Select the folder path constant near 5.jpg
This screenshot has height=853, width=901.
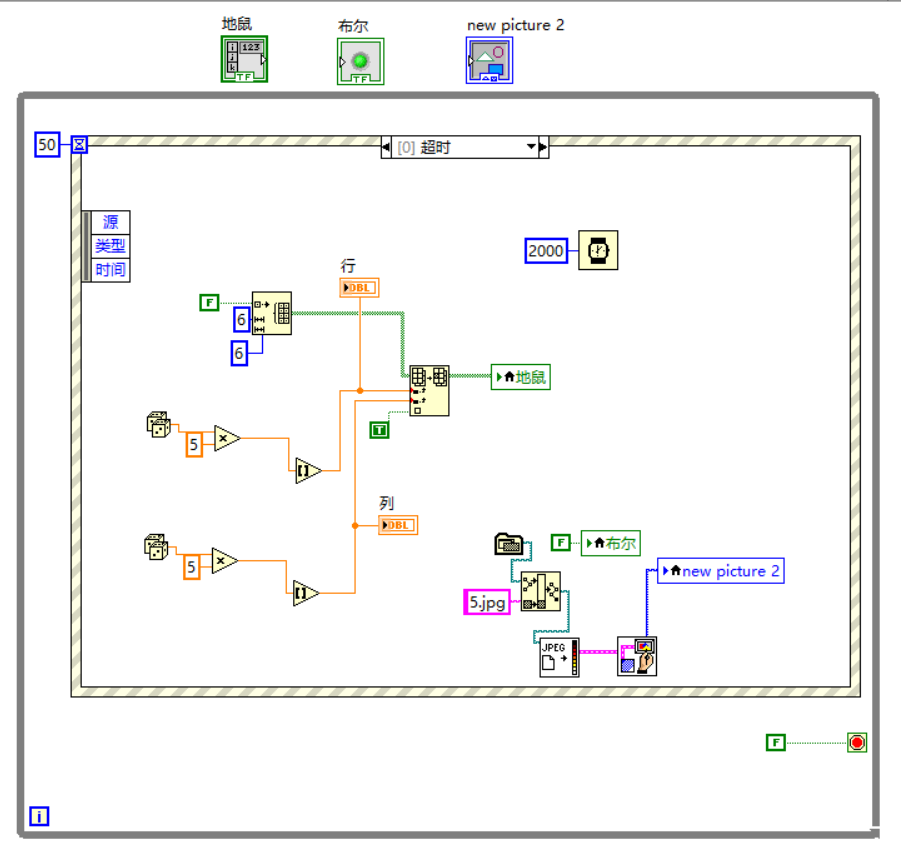tap(509, 542)
